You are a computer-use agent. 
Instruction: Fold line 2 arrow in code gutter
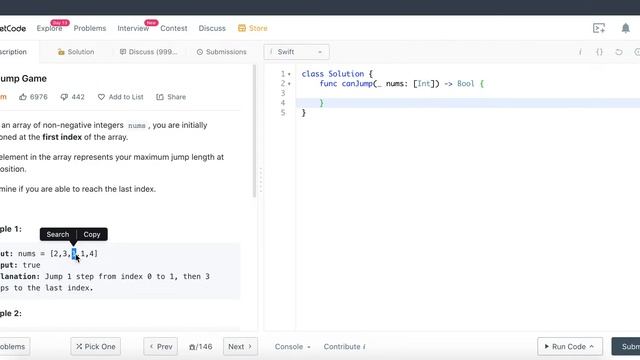289,84
